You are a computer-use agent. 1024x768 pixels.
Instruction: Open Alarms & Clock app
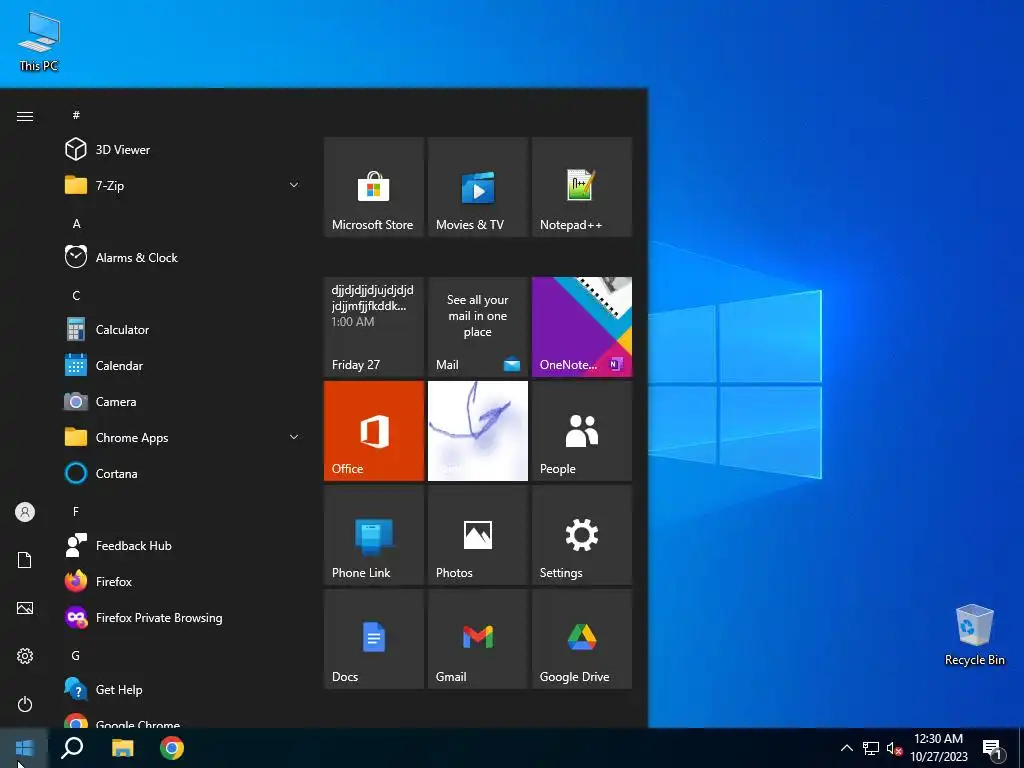point(182,257)
